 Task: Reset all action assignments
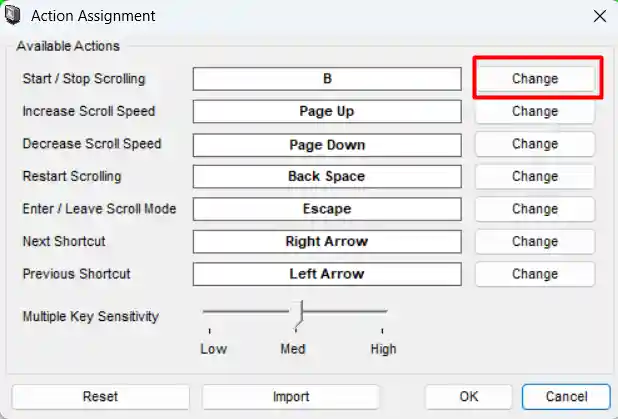tap(100, 396)
